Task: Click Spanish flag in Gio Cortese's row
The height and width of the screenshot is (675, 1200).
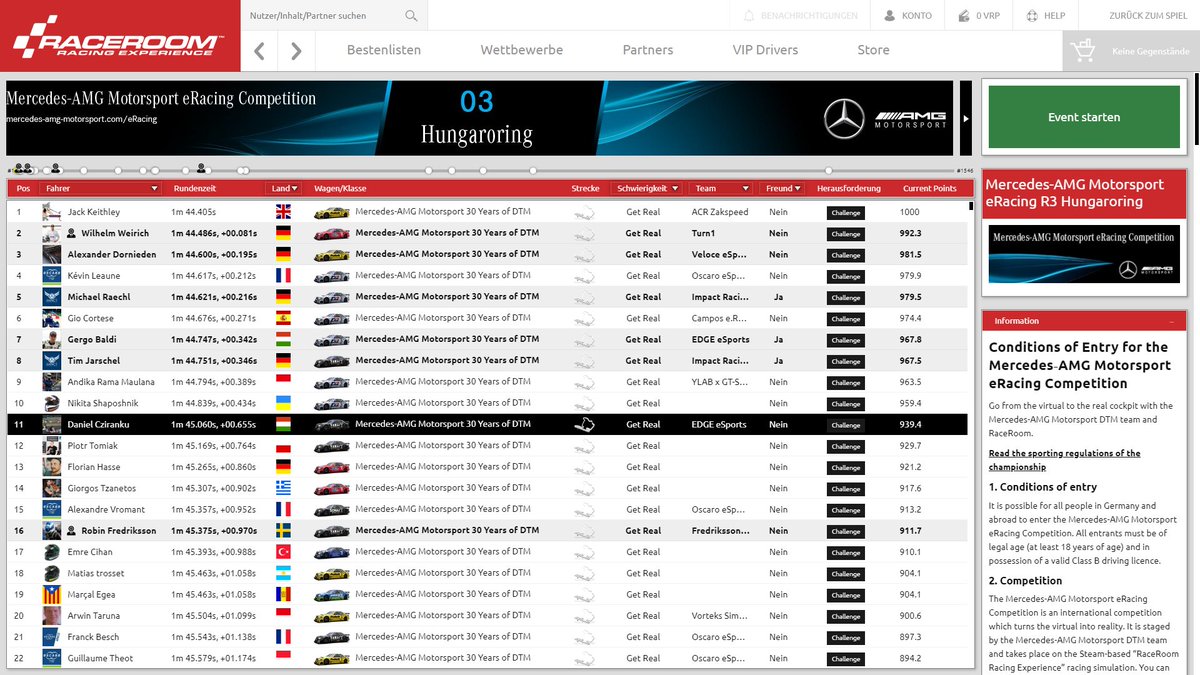Action: tap(283, 318)
